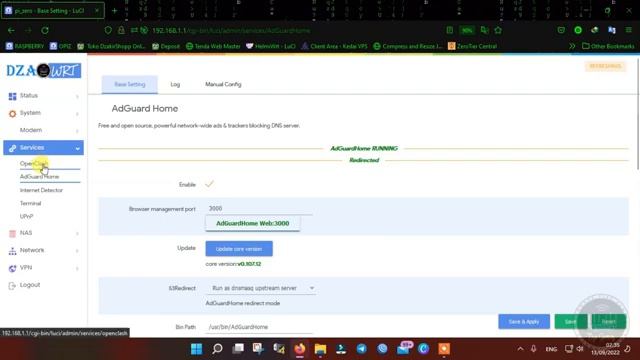Open the Windows Start menu

coord(196,349)
